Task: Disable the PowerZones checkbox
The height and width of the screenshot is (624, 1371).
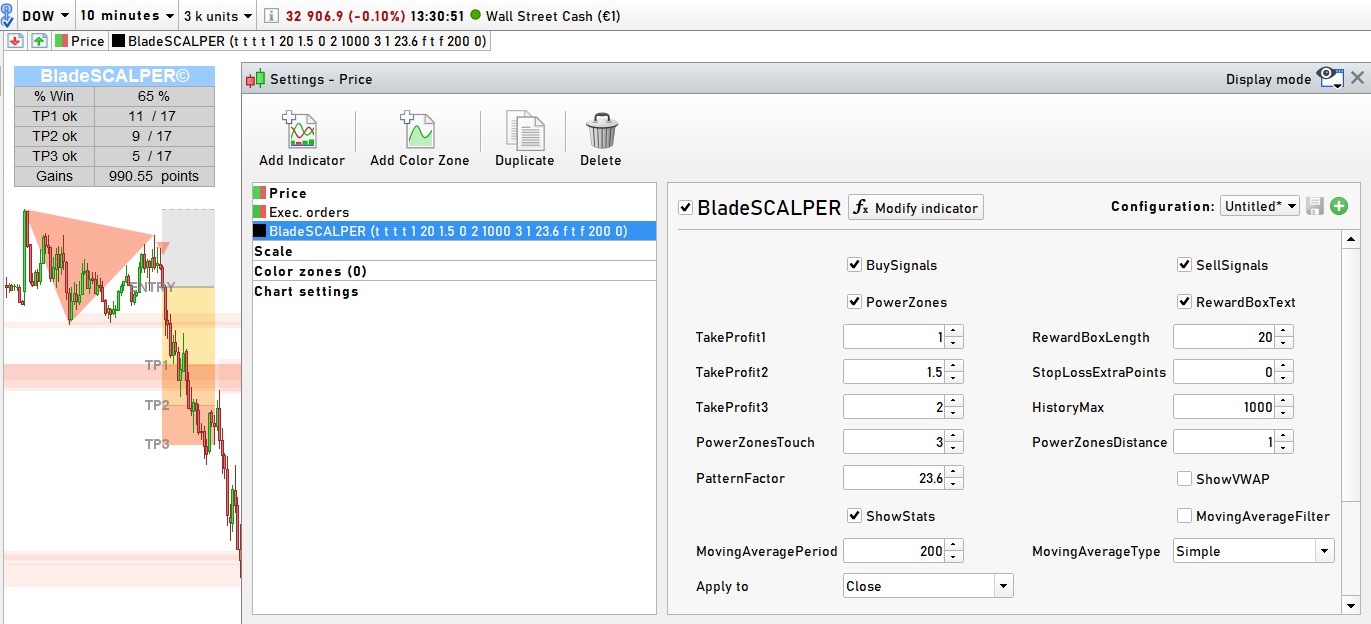Action: point(854,301)
